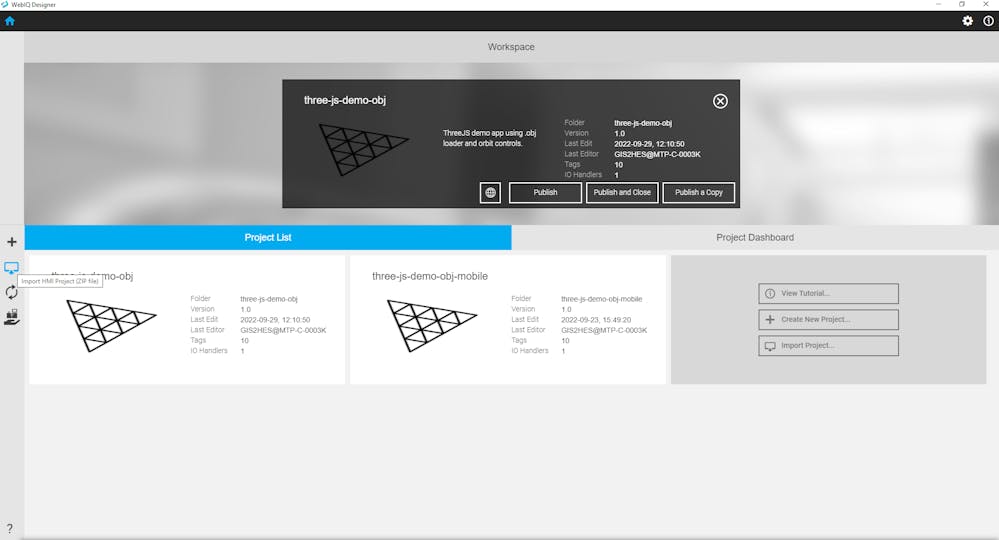Click Import Project... button

tap(828, 346)
